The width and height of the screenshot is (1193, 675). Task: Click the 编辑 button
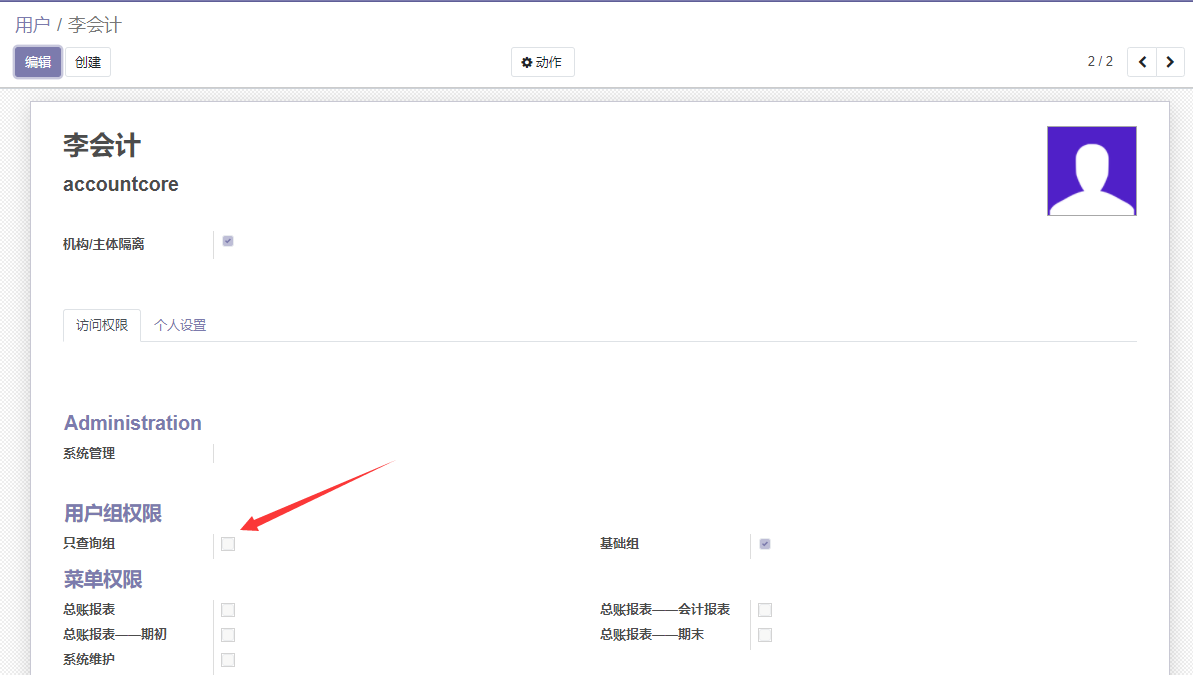pos(38,62)
